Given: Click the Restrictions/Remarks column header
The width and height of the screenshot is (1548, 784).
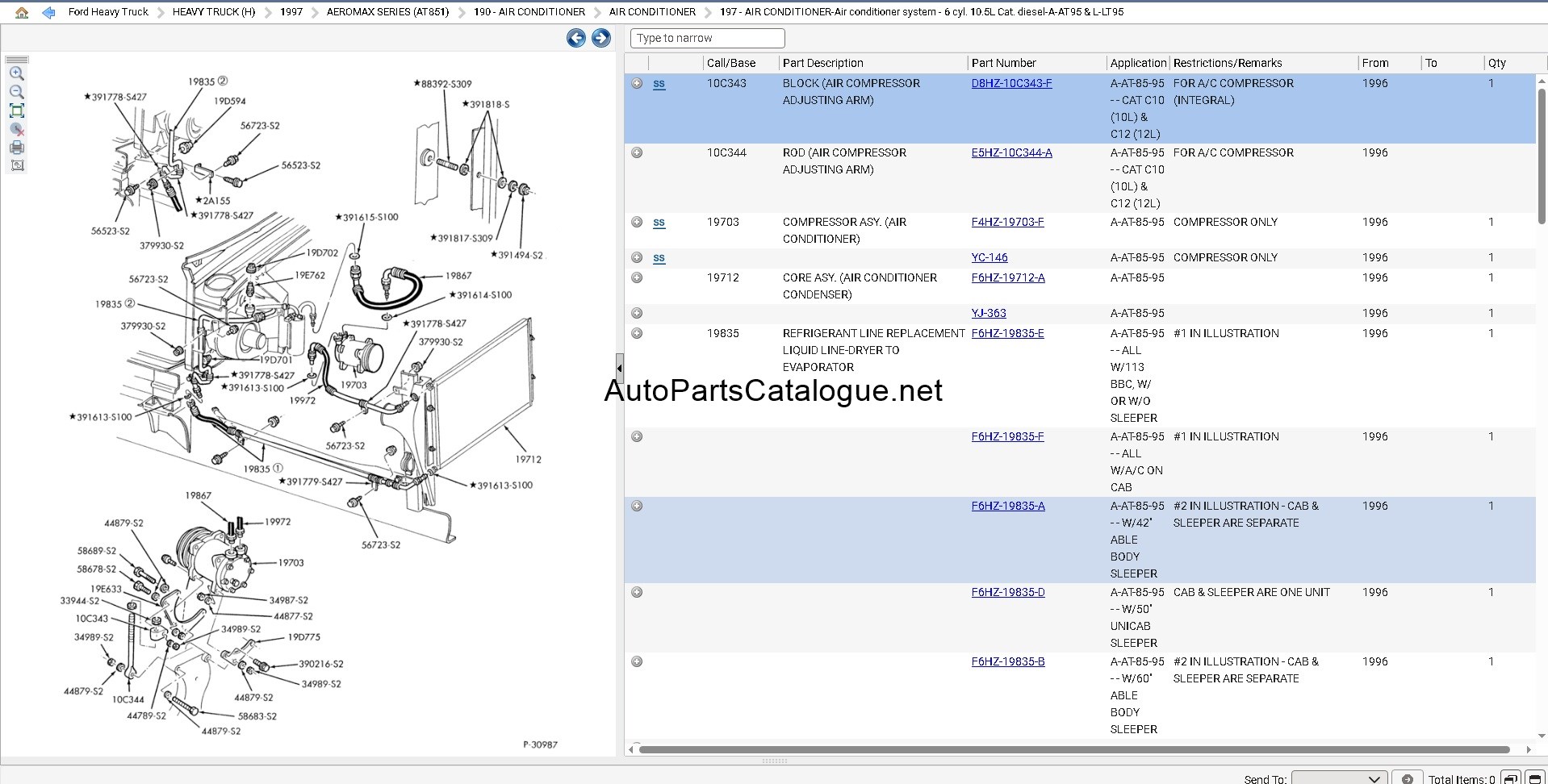Looking at the screenshot, I should point(1227,63).
